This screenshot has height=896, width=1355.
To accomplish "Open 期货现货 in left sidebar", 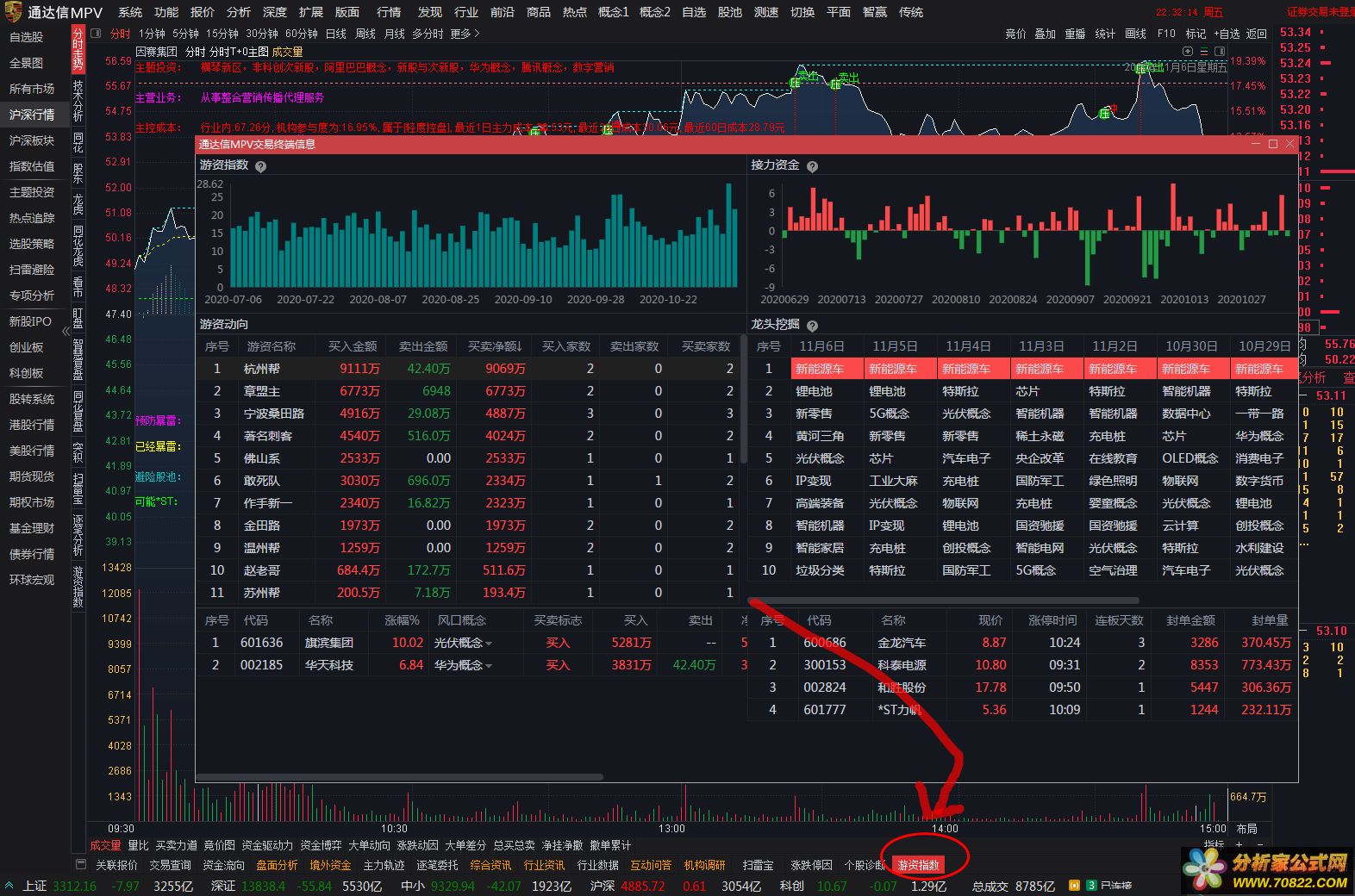I will click(31, 476).
